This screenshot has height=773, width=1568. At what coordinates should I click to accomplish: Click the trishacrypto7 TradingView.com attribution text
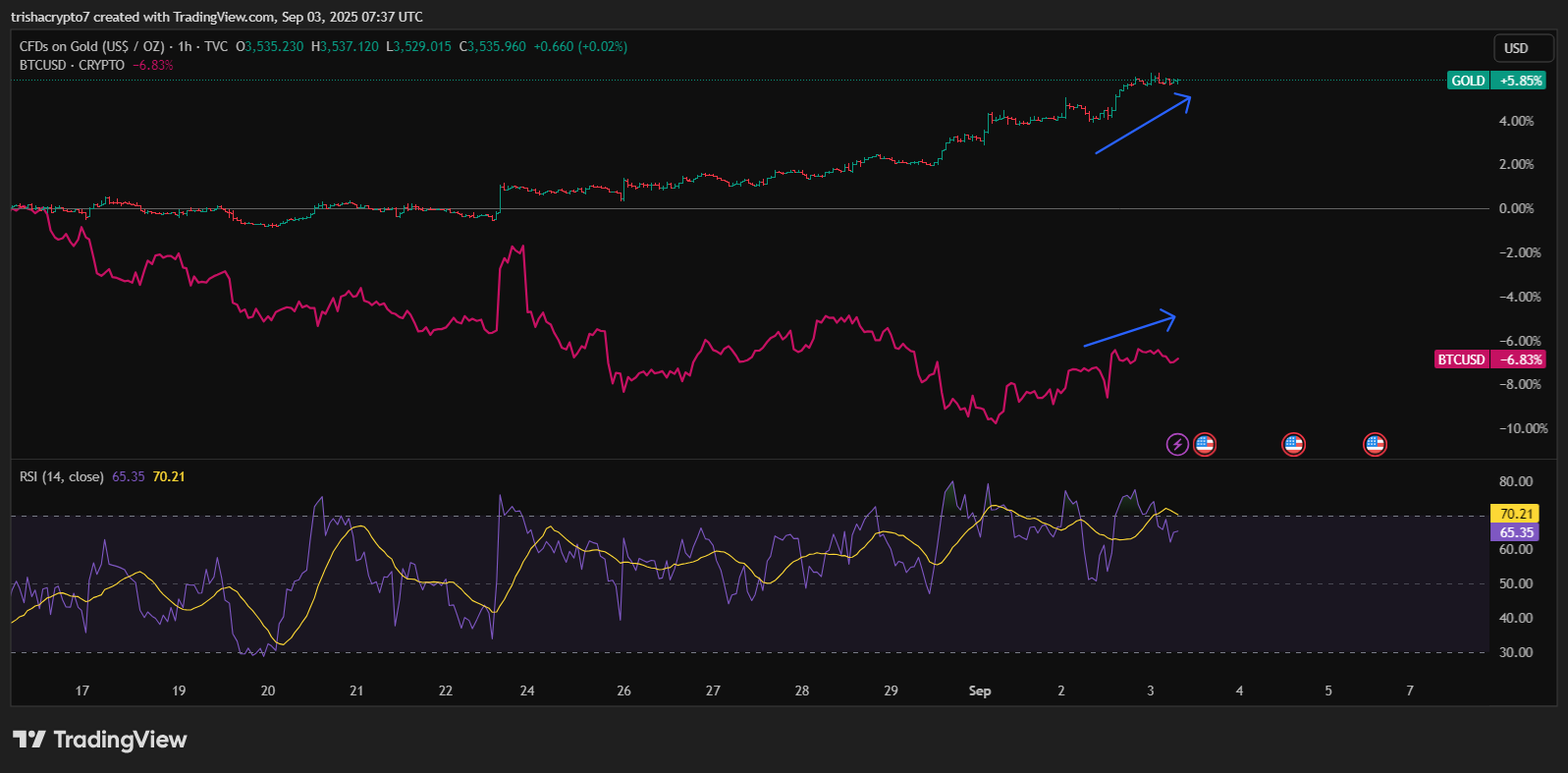[x=217, y=17]
